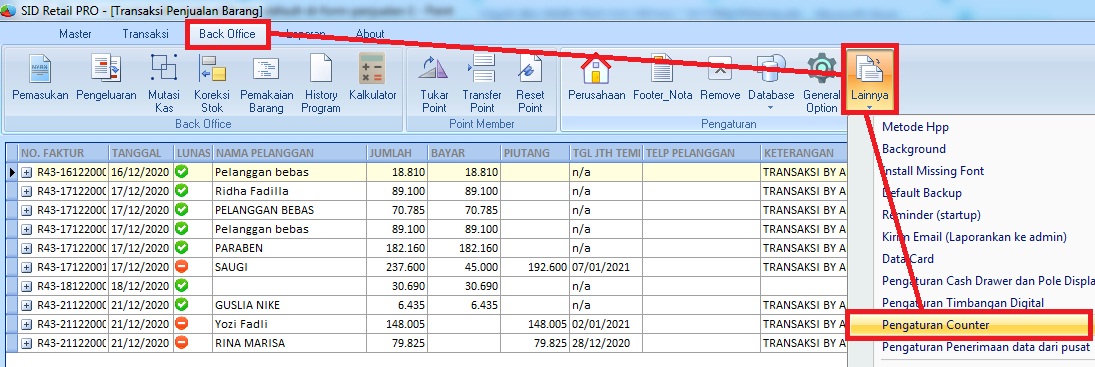The height and width of the screenshot is (367, 1095).
Task: Choose Pengaturan Cash Drawer dan Pole Display
Action: [987, 280]
